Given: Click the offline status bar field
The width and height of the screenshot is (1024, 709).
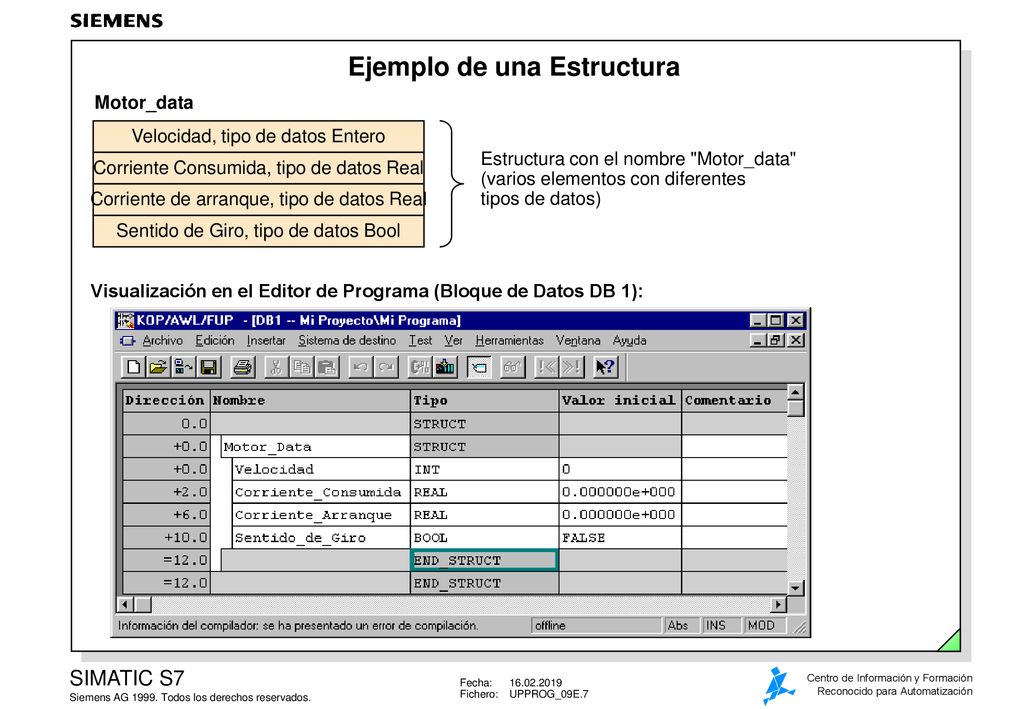Looking at the screenshot, I should pos(596,625).
